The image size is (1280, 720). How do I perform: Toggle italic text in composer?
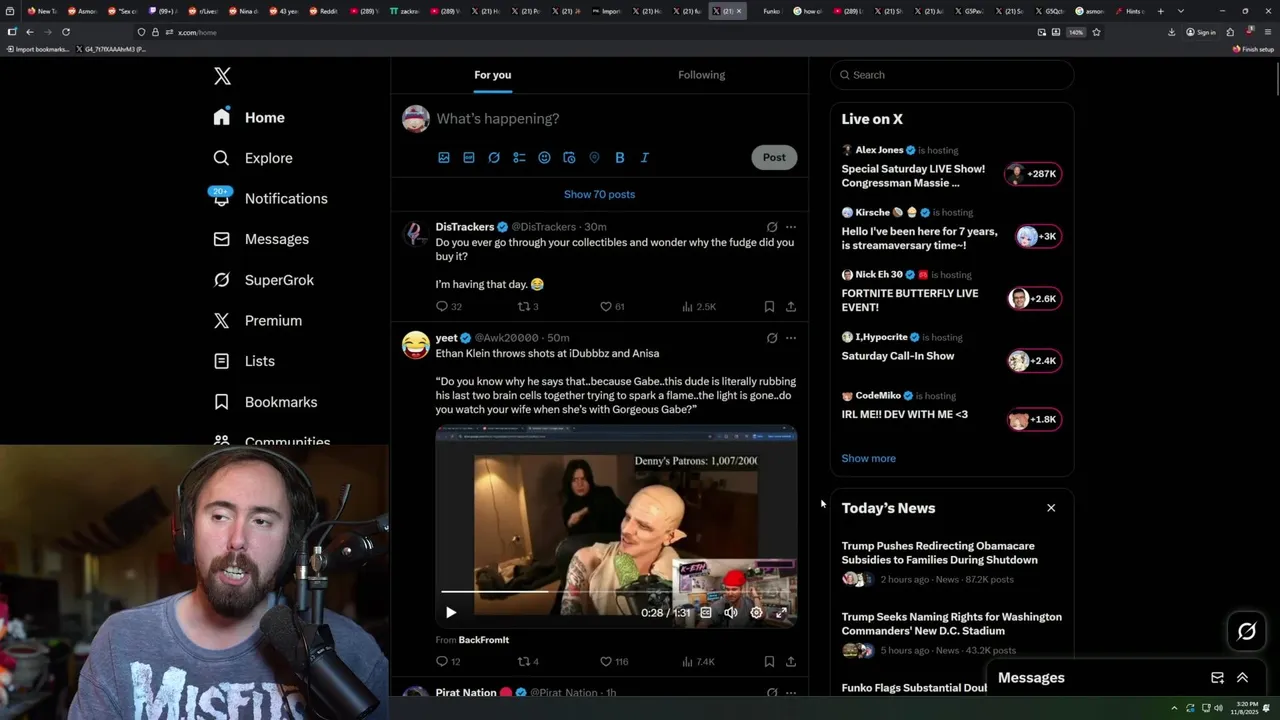(x=644, y=157)
